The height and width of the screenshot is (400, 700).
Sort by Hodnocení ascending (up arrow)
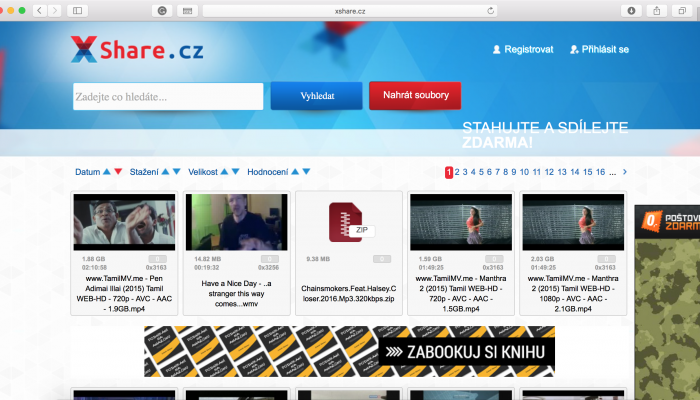(295, 171)
